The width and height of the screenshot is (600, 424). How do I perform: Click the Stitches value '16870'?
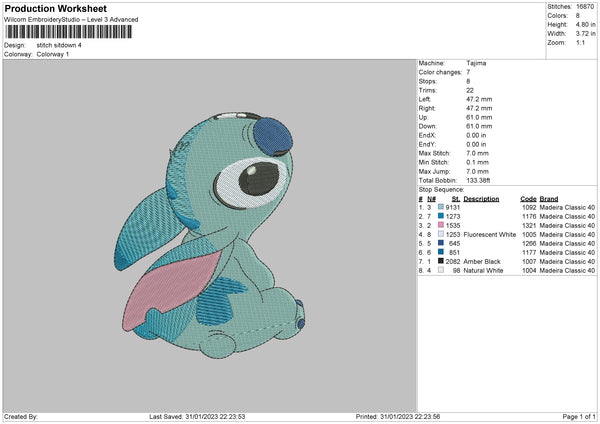[585, 7]
